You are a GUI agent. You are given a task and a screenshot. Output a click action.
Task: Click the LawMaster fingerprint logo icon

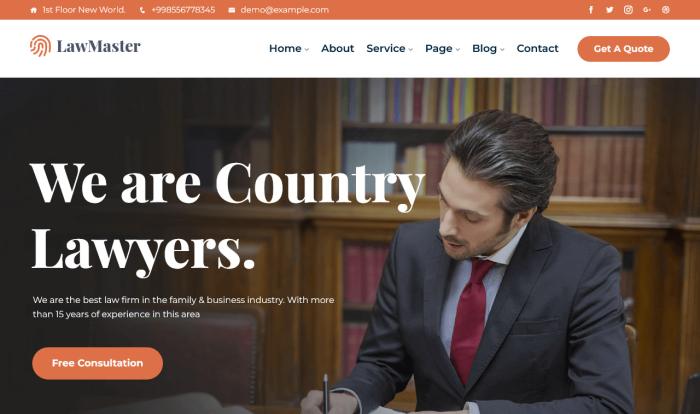coord(40,46)
